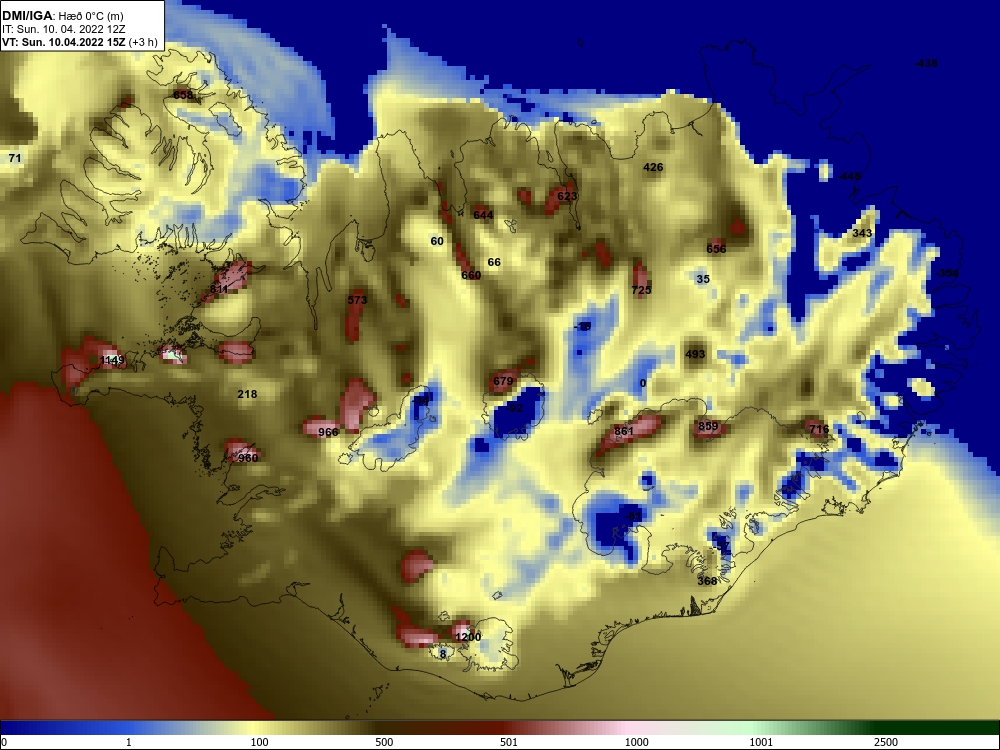Select the value 35 on the map
Screen dimensions: 1000x750
coord(703,279)
